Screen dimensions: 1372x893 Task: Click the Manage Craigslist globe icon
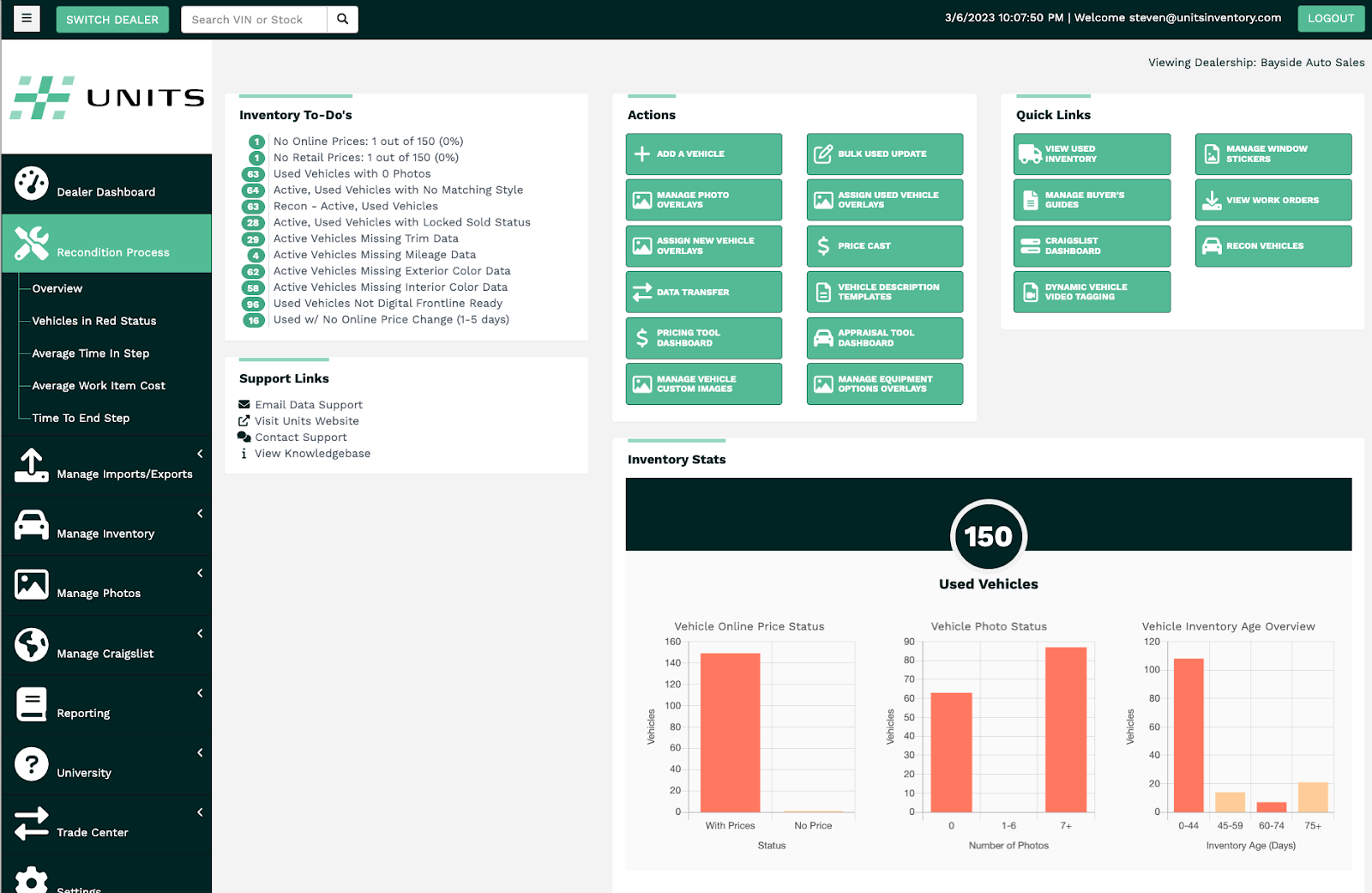[x=31, y=644]
